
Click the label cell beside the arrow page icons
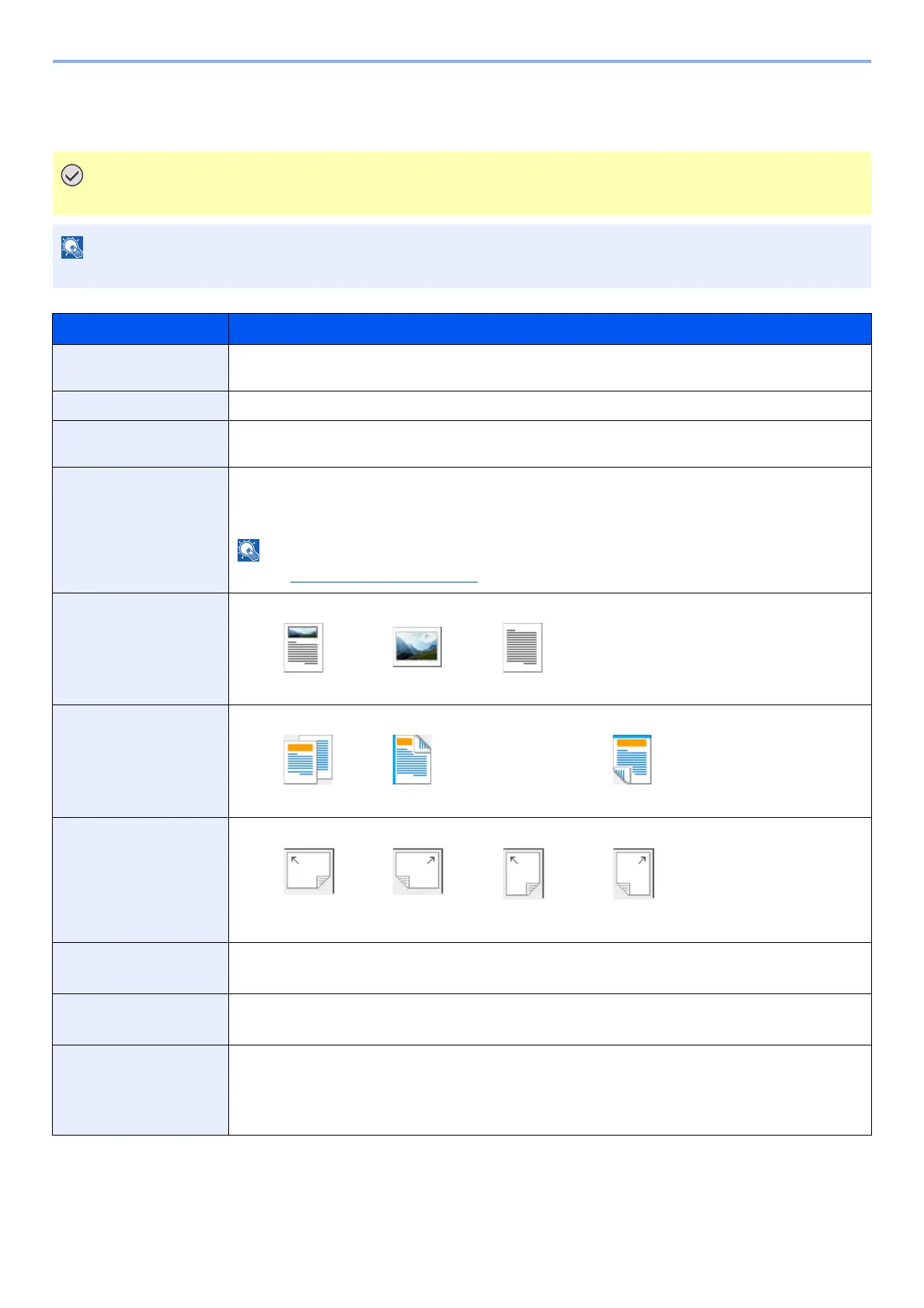(x=141, y=879)
